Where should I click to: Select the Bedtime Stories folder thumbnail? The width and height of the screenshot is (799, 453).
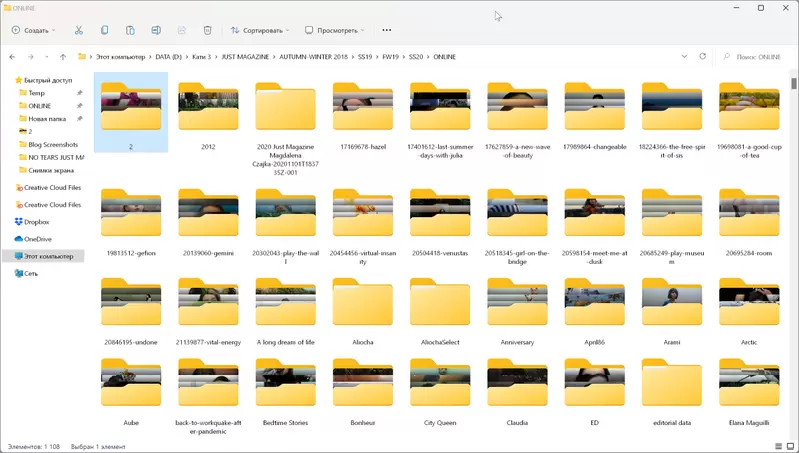285,385
